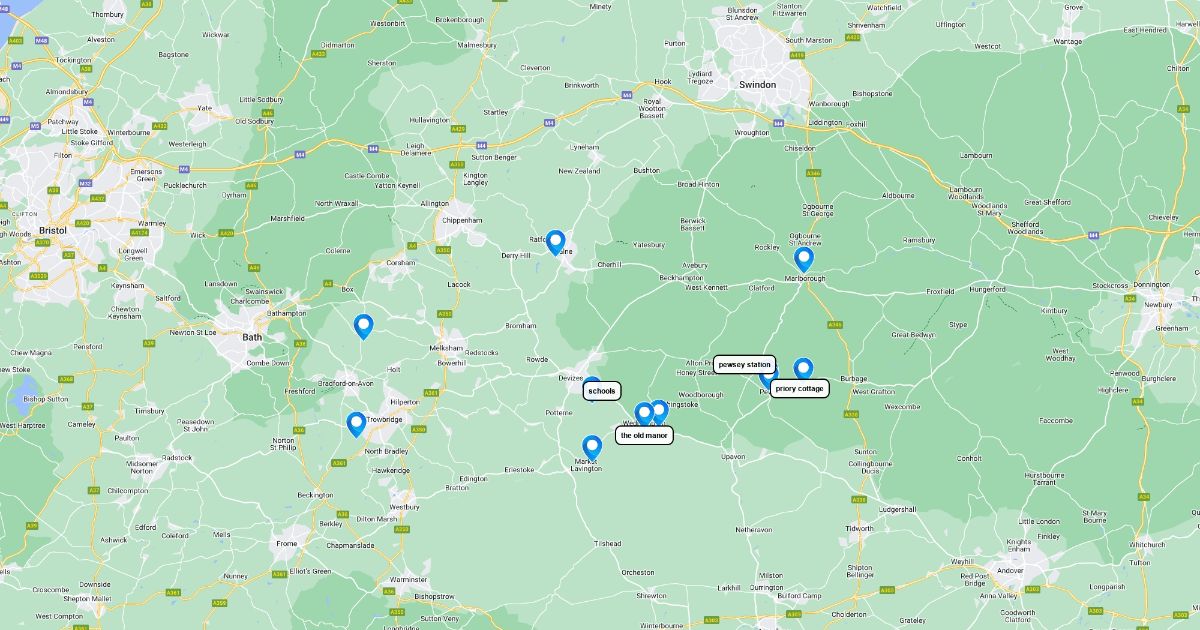Click the 'priory cottage' label
This screenshot has height=630, width=1200.
[799, 388]
